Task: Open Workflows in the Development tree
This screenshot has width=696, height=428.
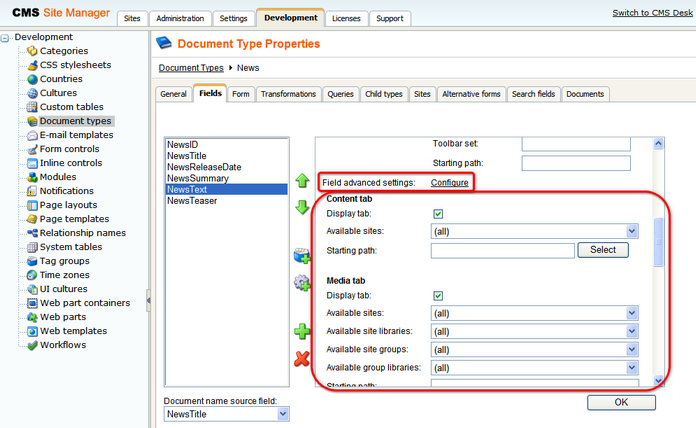Action: (x=62, y=345)
